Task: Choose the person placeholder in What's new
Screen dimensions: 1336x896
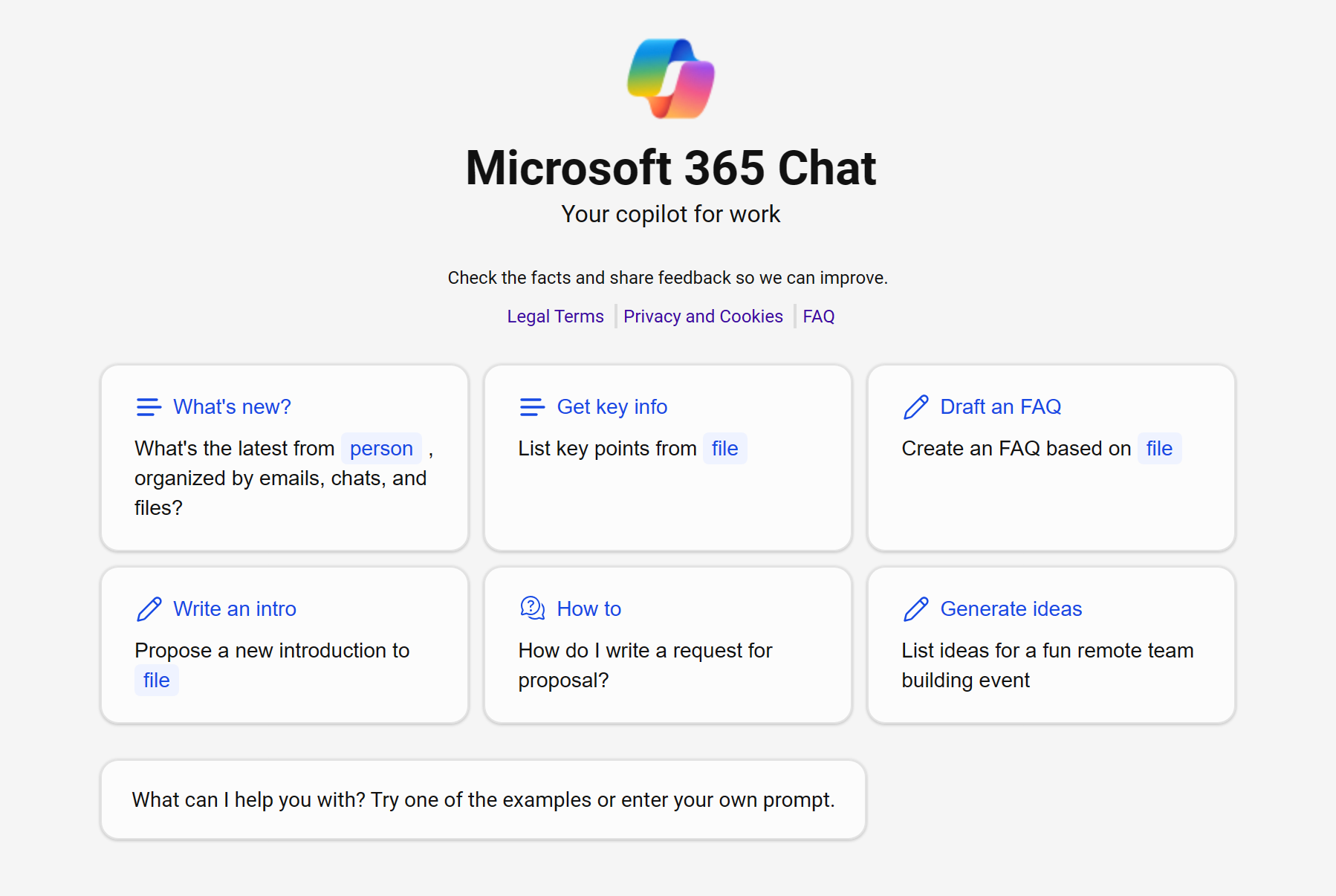Action: (381, 448)
